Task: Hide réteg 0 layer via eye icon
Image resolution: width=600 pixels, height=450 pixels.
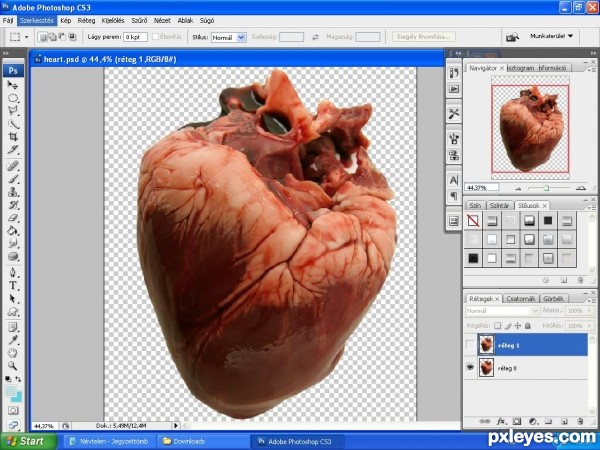Action: [x=470, y=367]
